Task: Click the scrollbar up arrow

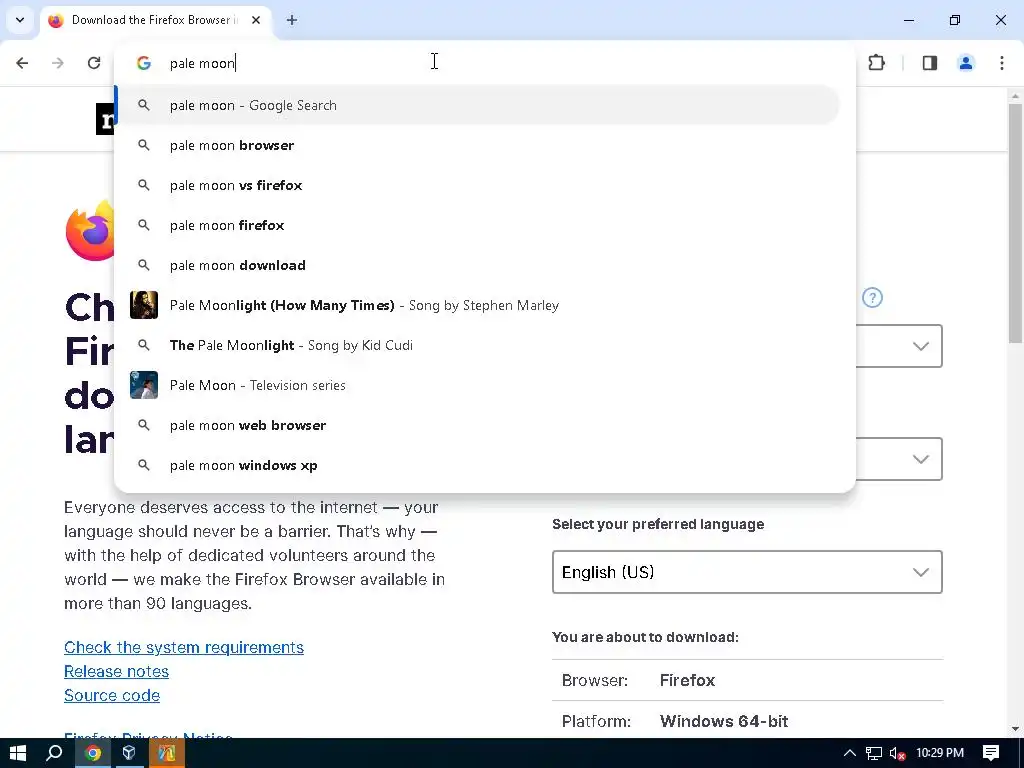Action: 1015,96
